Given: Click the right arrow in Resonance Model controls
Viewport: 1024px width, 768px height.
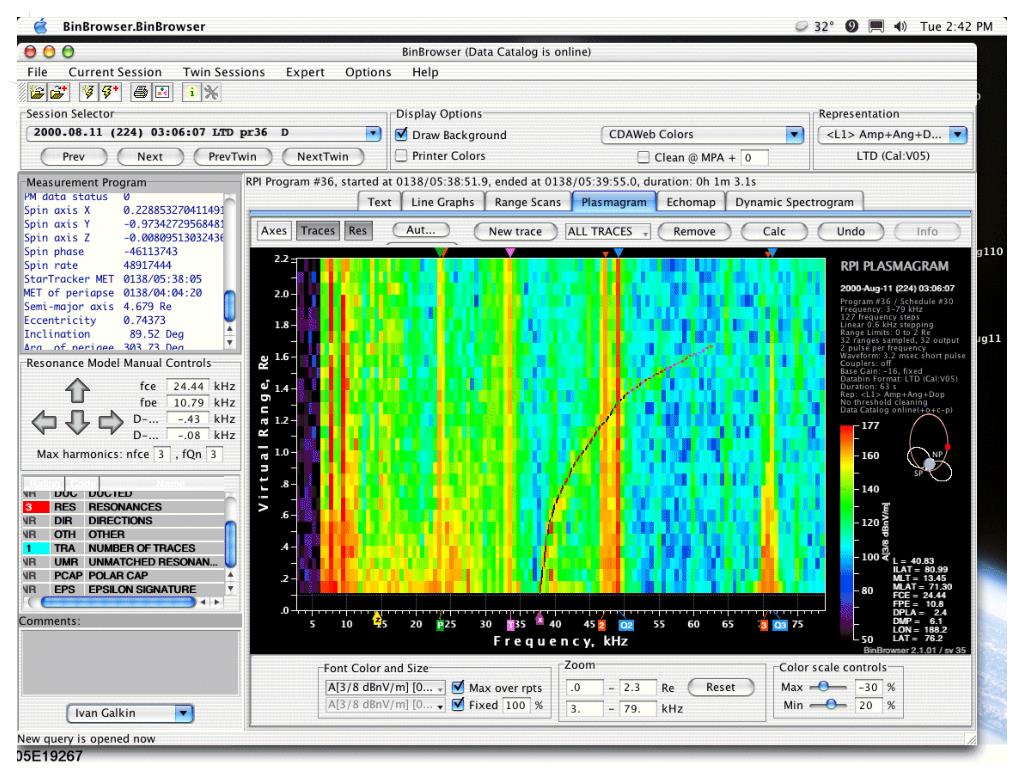Looking at the screenshot, I should tap(110, 422).
